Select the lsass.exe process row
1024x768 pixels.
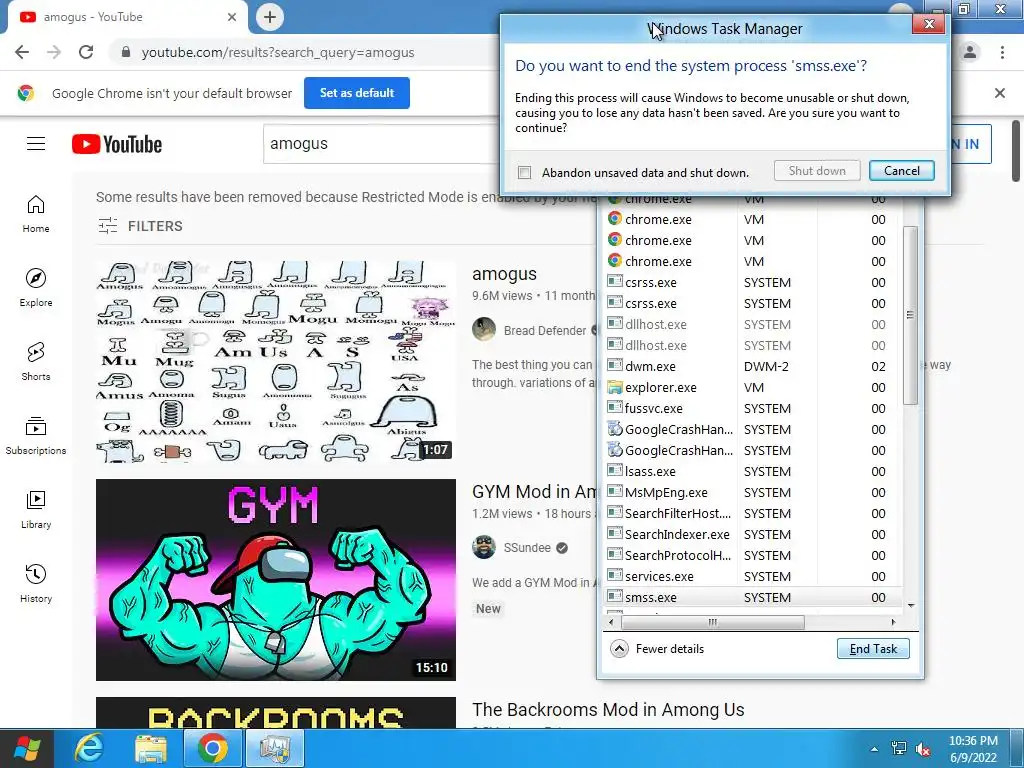(x=751, y=472)
